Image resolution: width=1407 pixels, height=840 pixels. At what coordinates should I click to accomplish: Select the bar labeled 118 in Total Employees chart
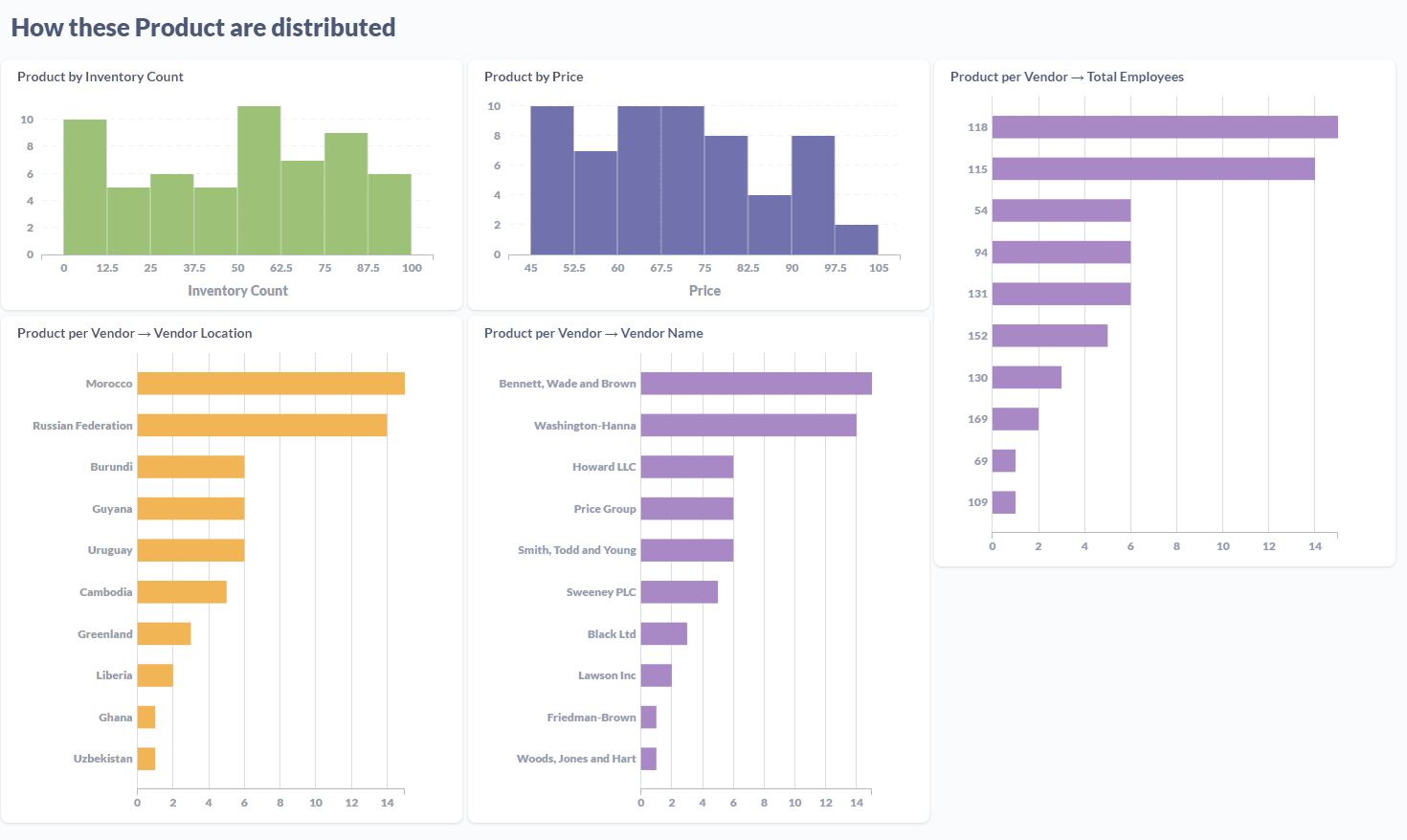[x=1168, y=126]
